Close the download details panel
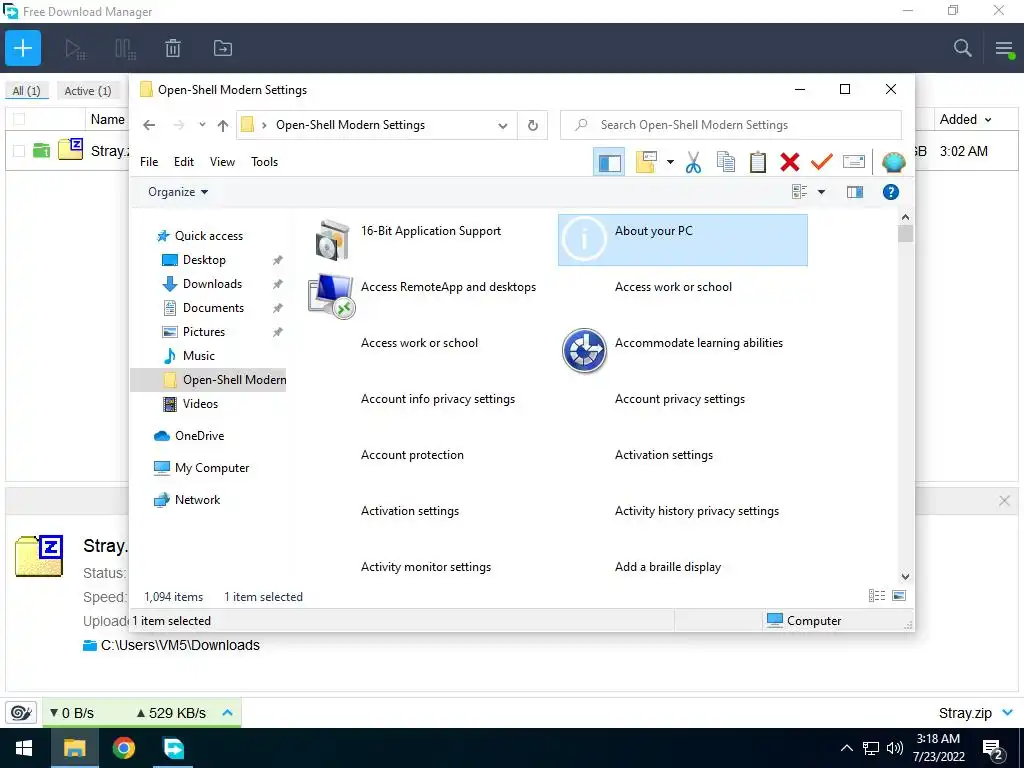Viewport: 1024px width, 768px height. (1004, 501)
